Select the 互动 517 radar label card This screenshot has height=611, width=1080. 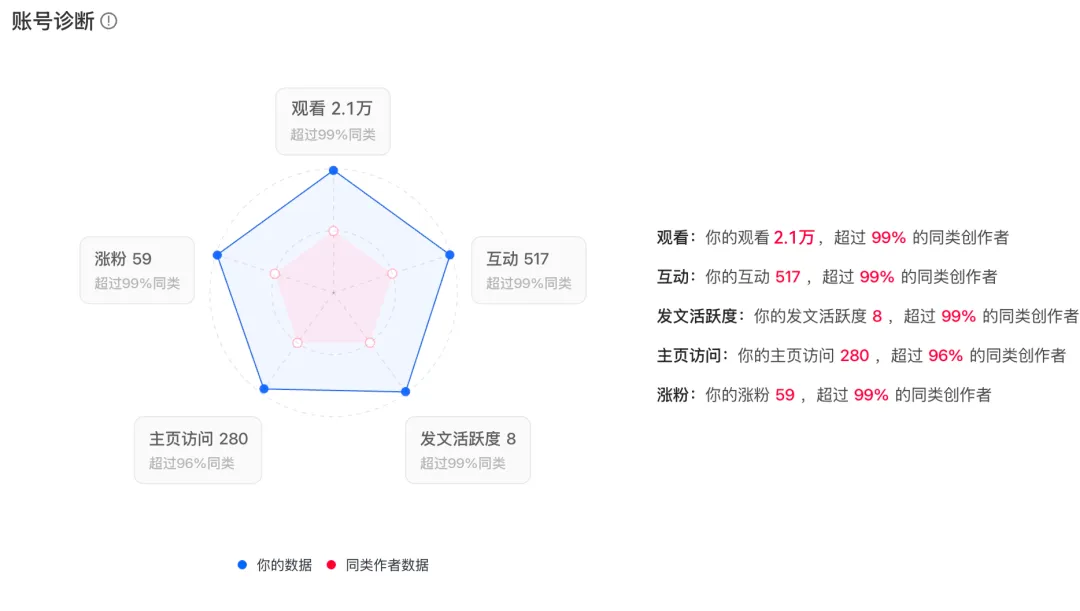coord(528,270)
